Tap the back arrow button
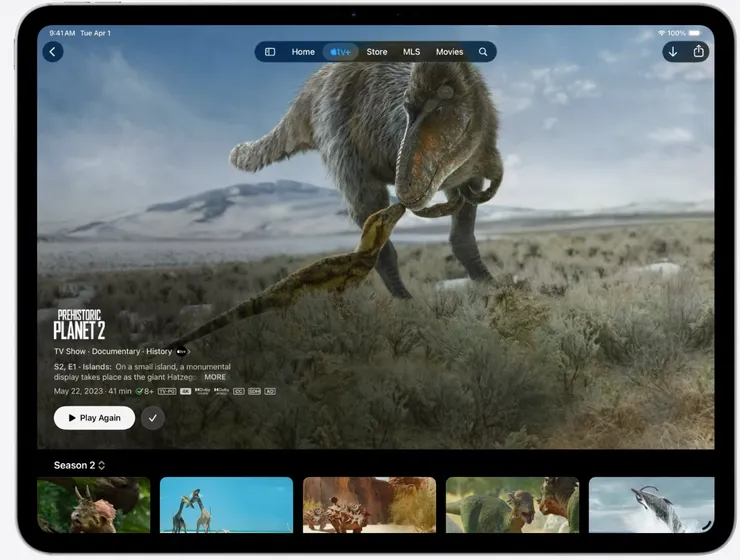The height and width of the screenshot is (560, 740). pos(53,51)
